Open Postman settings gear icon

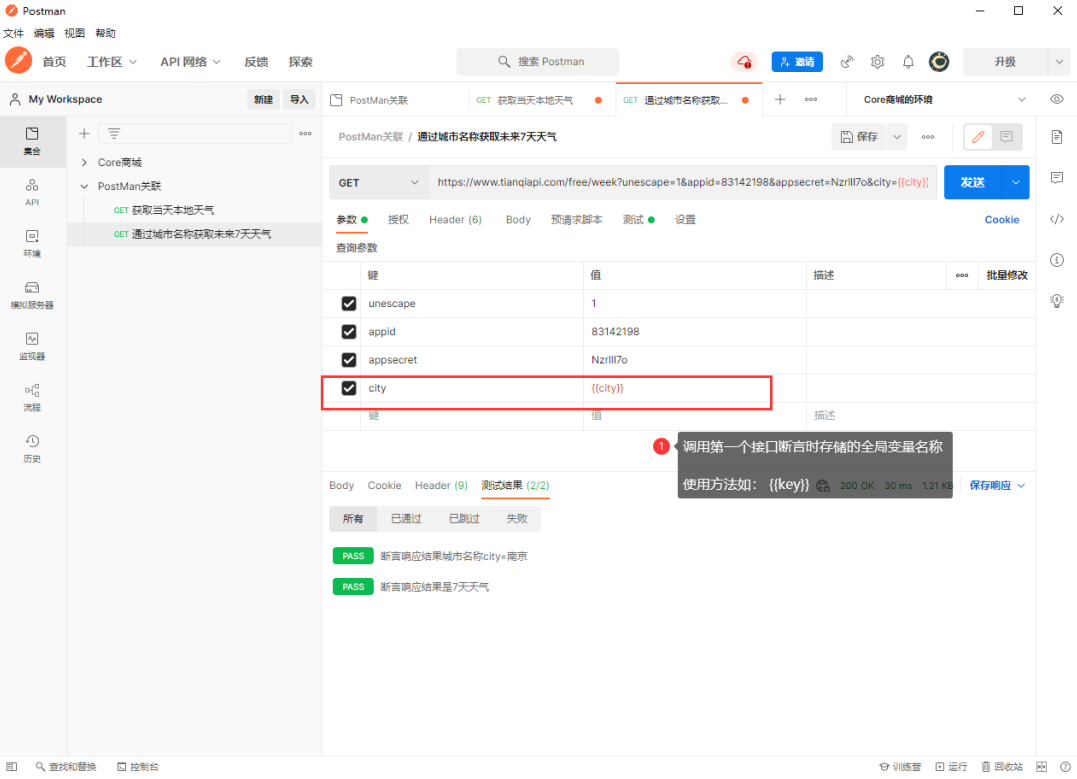click(x=877, y=62)
